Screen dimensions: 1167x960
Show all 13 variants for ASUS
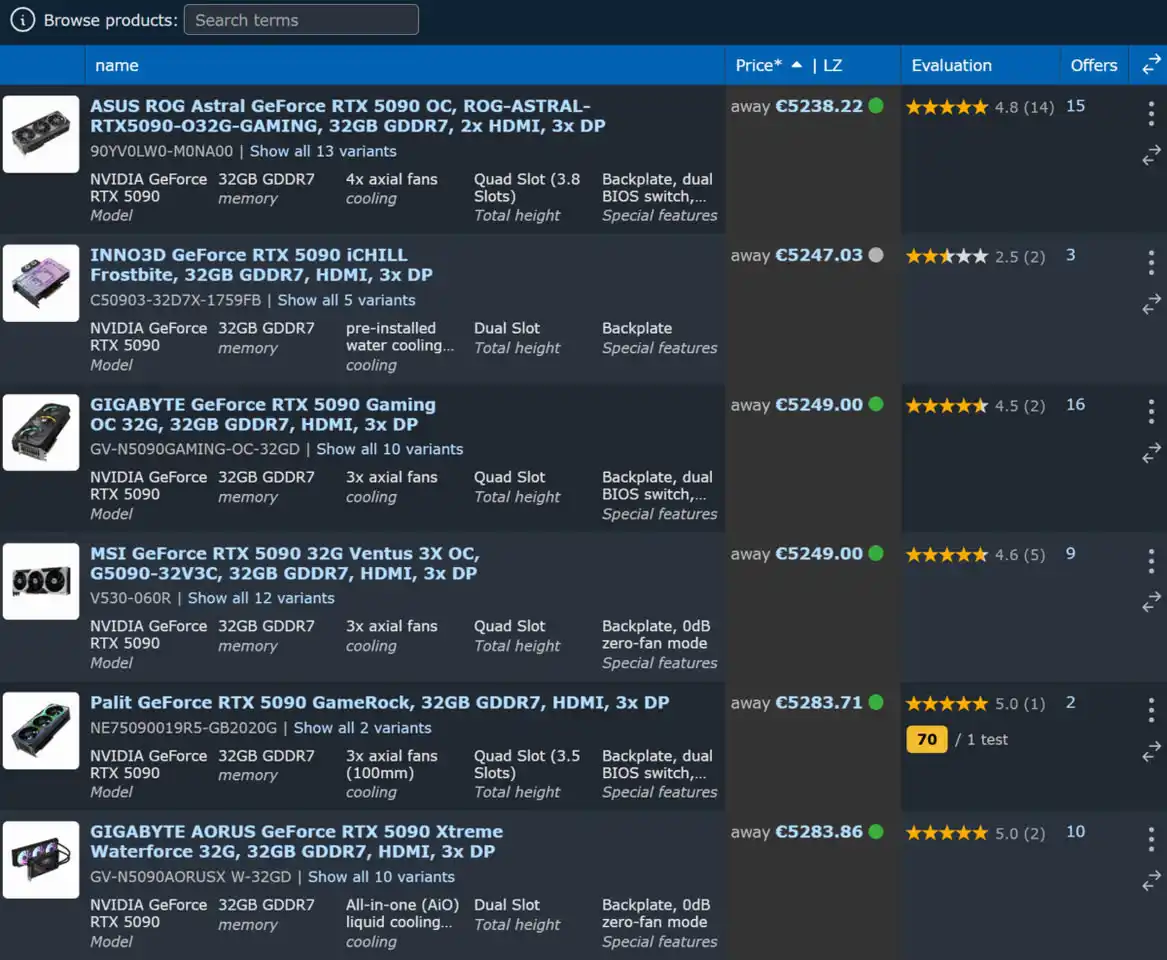click(323, 151)
